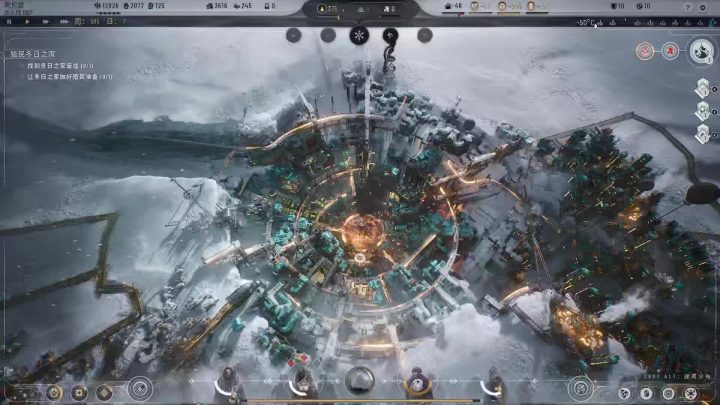Image resolution: width=720 pixels, height=405 pixels.
Task: View the resource stat showing 125
Action: 156,6
